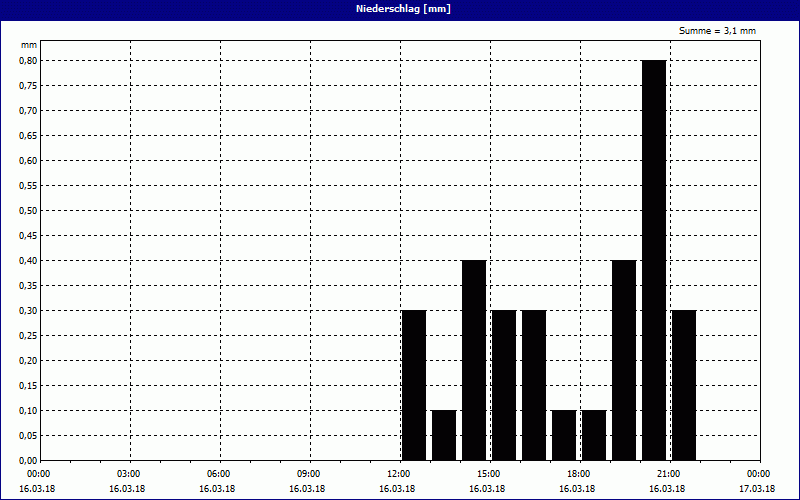Click the 0,00 y-axis origin label
800x500 pixels.
tap(28, 460)
